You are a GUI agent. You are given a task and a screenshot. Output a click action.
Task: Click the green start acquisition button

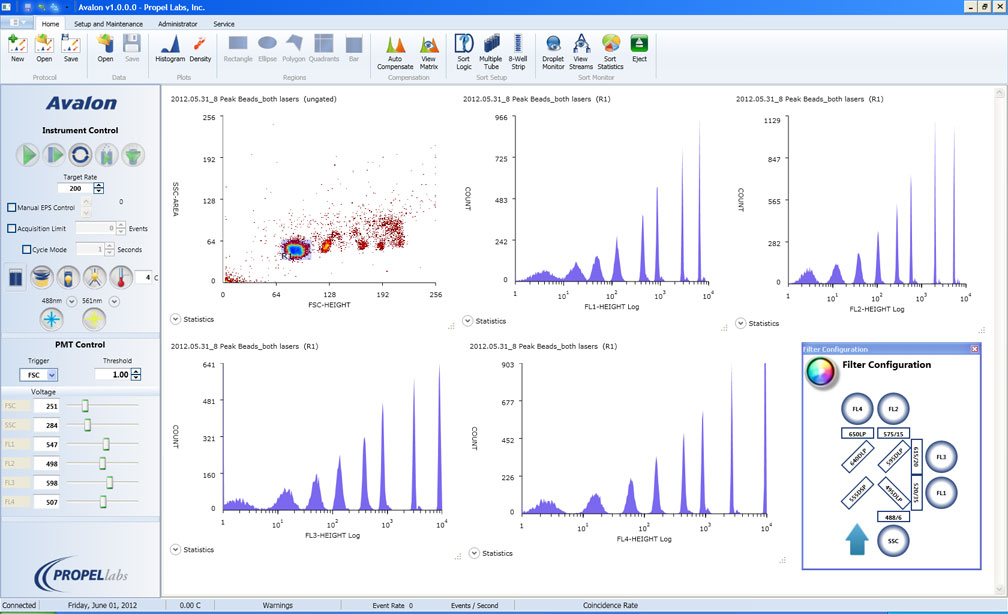[28, 155]
